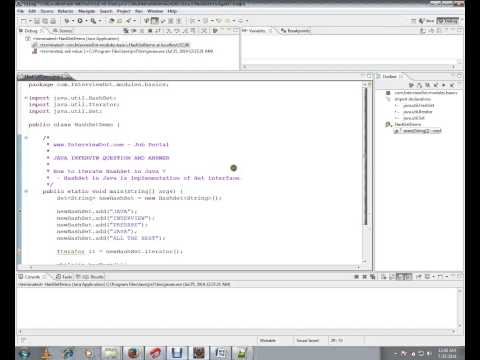Select the Debug perspective button
The width and height of the screenshot is (480, 360).
coord(447,21)
